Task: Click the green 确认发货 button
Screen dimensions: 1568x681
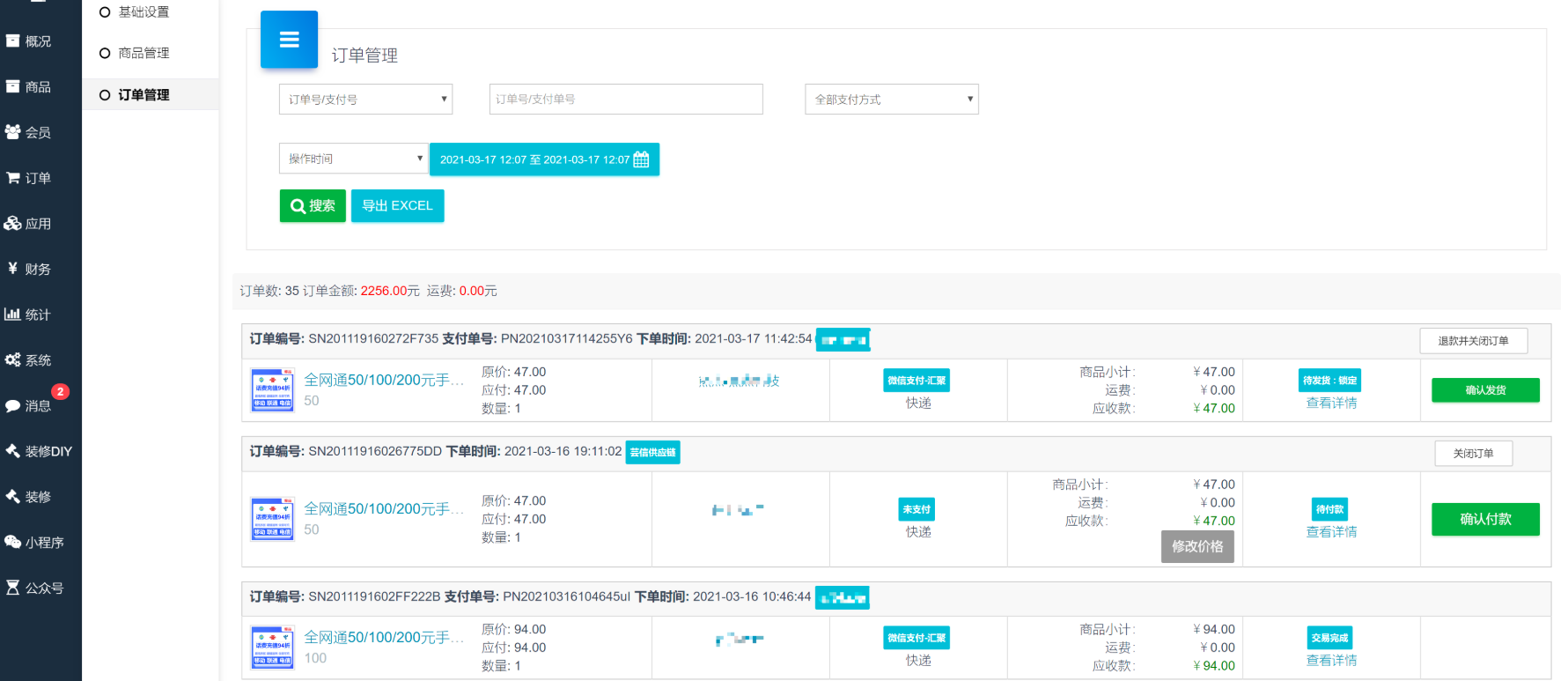Action: [1484, 390]
